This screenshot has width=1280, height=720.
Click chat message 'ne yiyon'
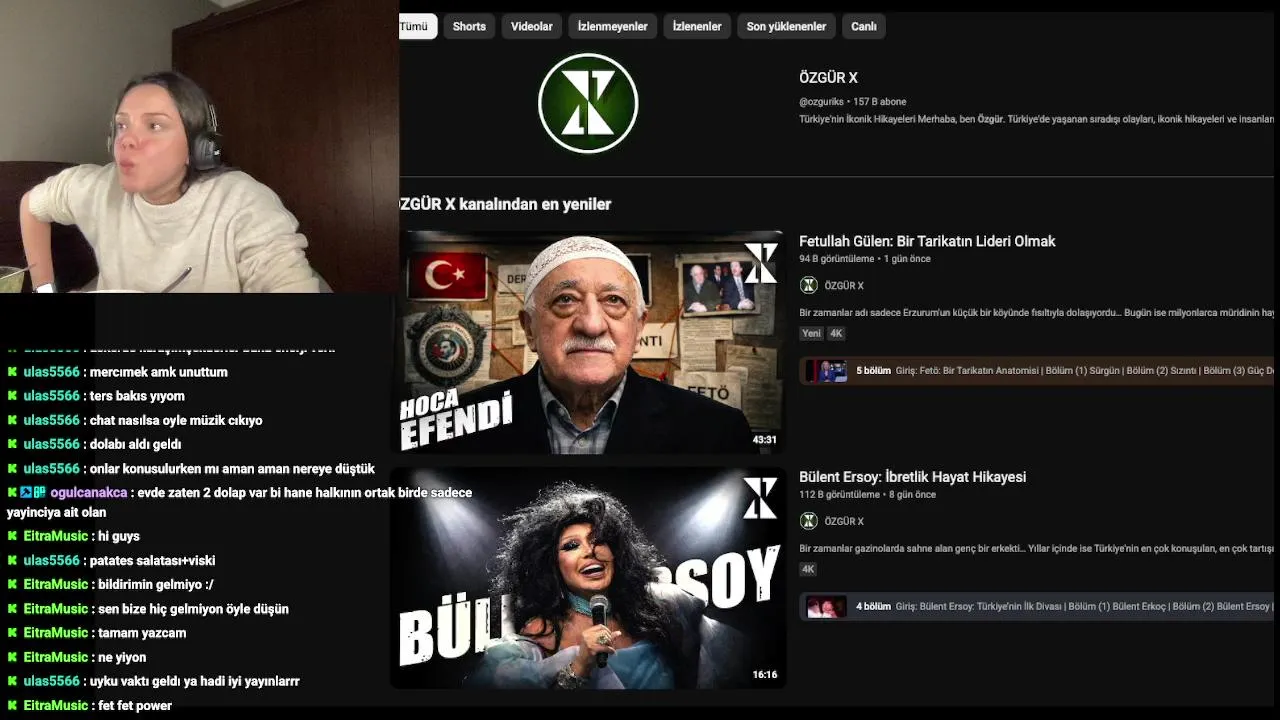(x=122, y=657)
